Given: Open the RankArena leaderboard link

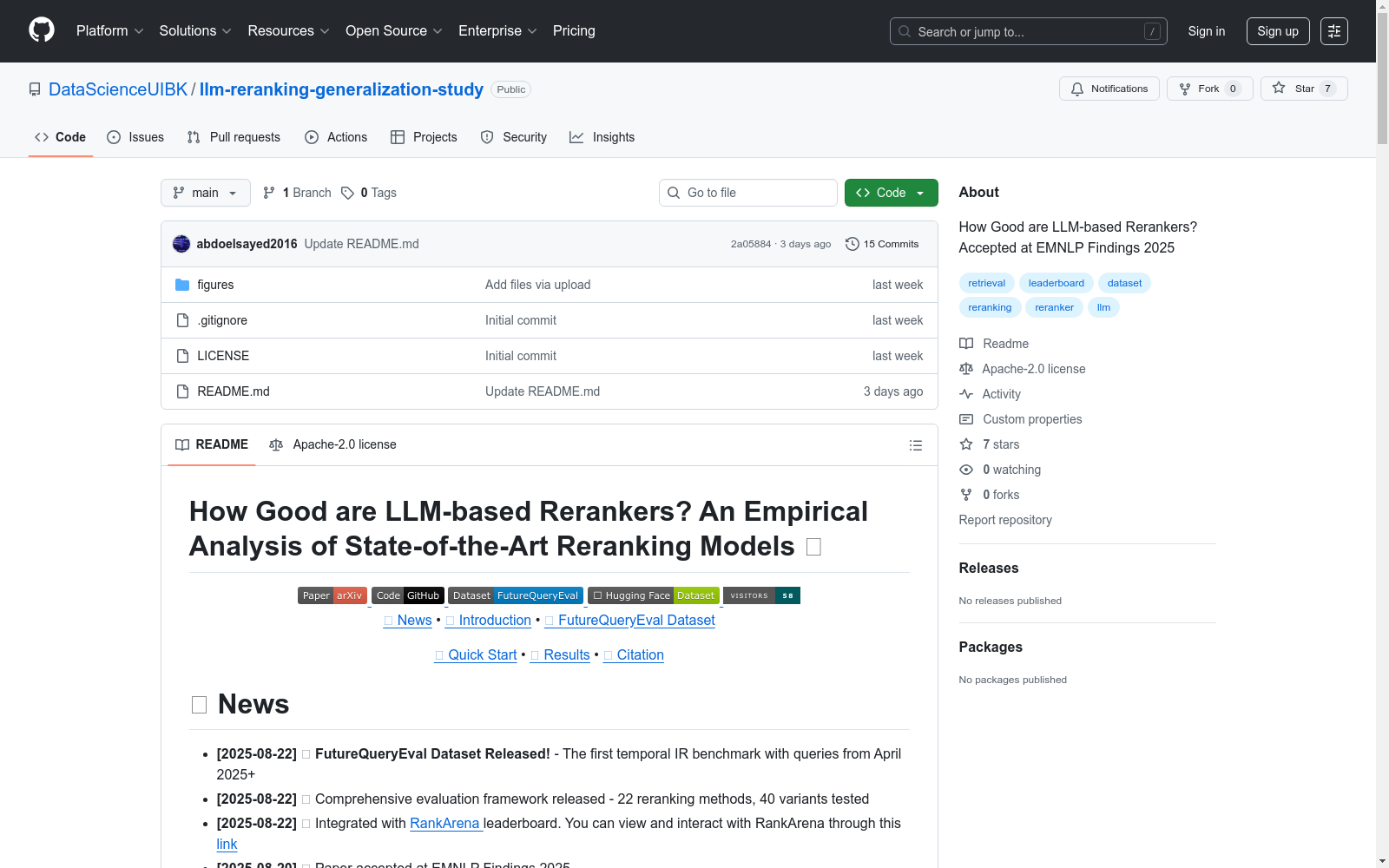Looking at the screenshot, I should (x=444, y=823).
